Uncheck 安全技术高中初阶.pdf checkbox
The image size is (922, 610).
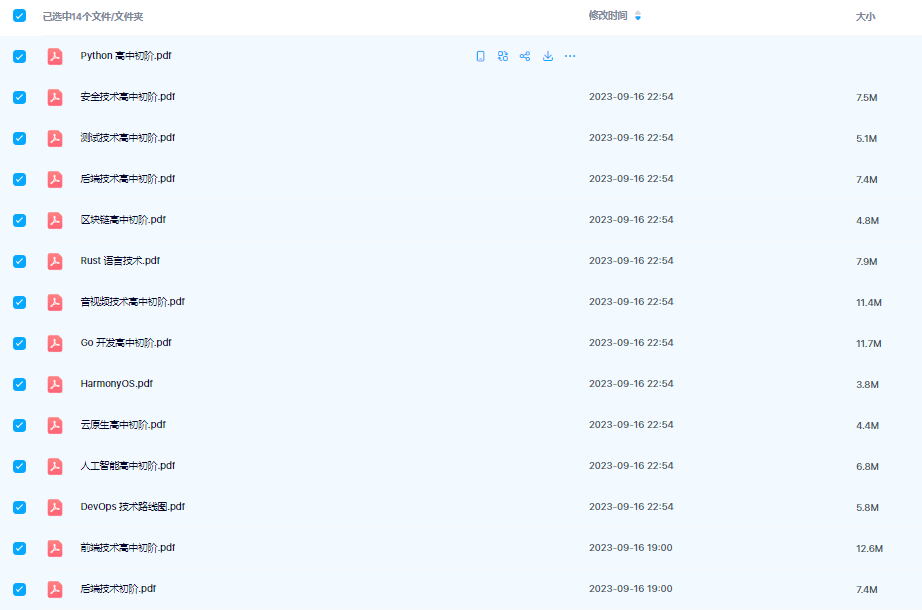coord(19,97)
